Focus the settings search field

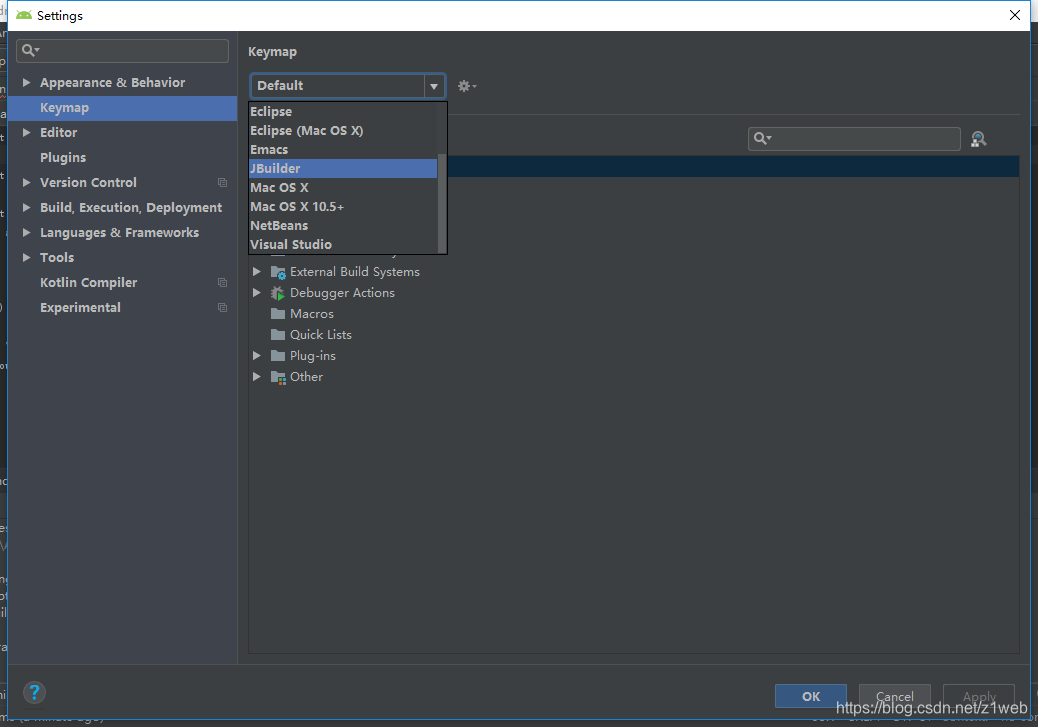click(x=122, y=51)
